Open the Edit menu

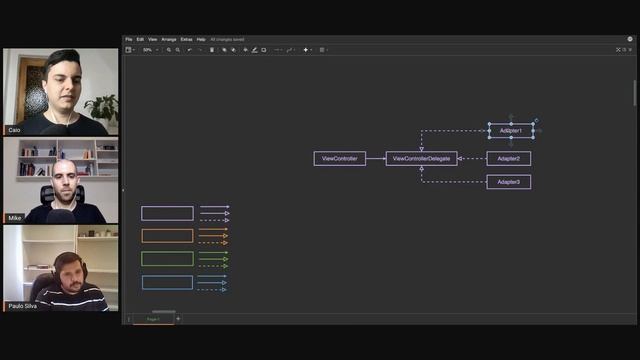pos(140,40)
